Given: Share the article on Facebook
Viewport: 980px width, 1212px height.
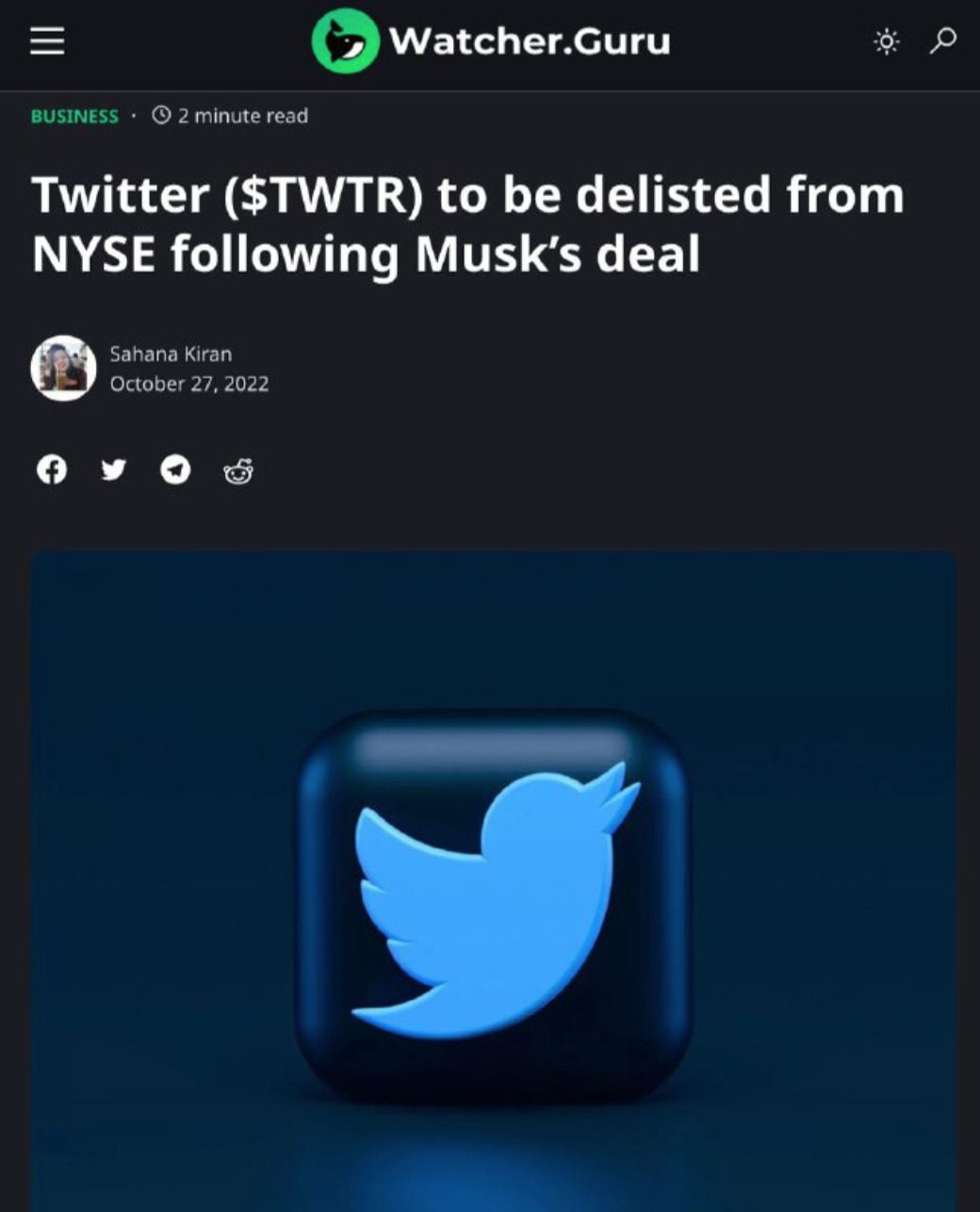Looking at the screenshot, I should pos(52,469).
